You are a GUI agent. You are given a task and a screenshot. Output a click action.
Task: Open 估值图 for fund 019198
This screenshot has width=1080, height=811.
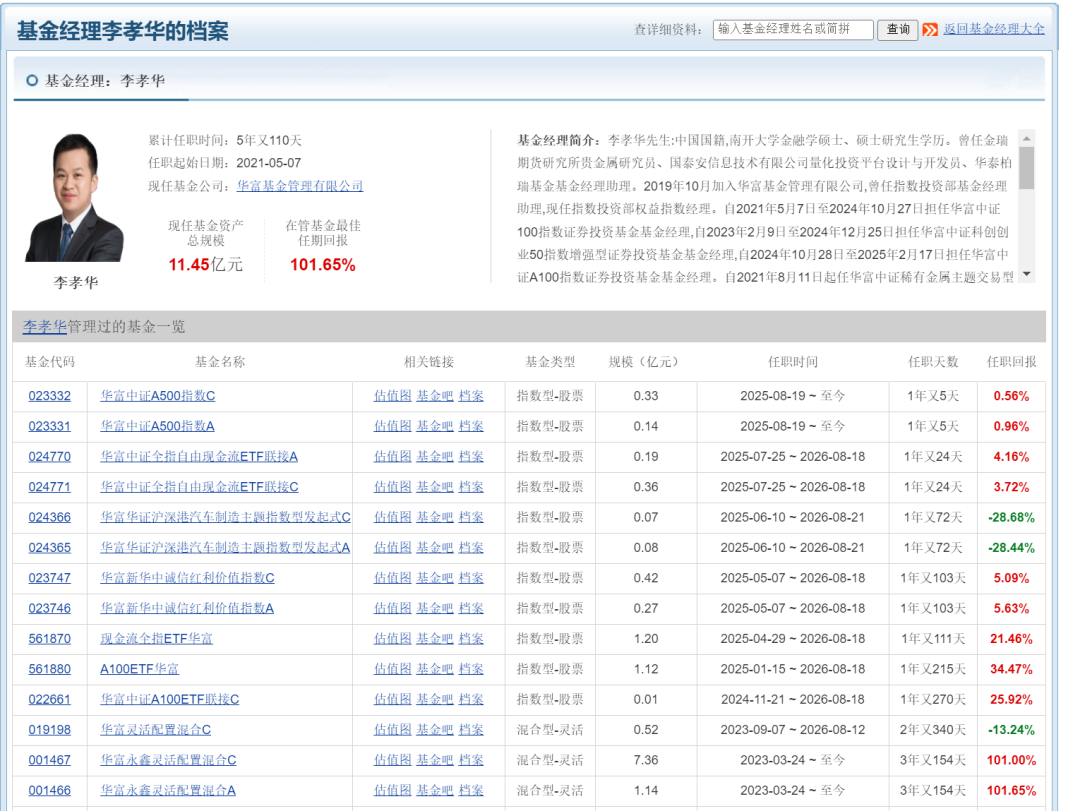[393, 730]
